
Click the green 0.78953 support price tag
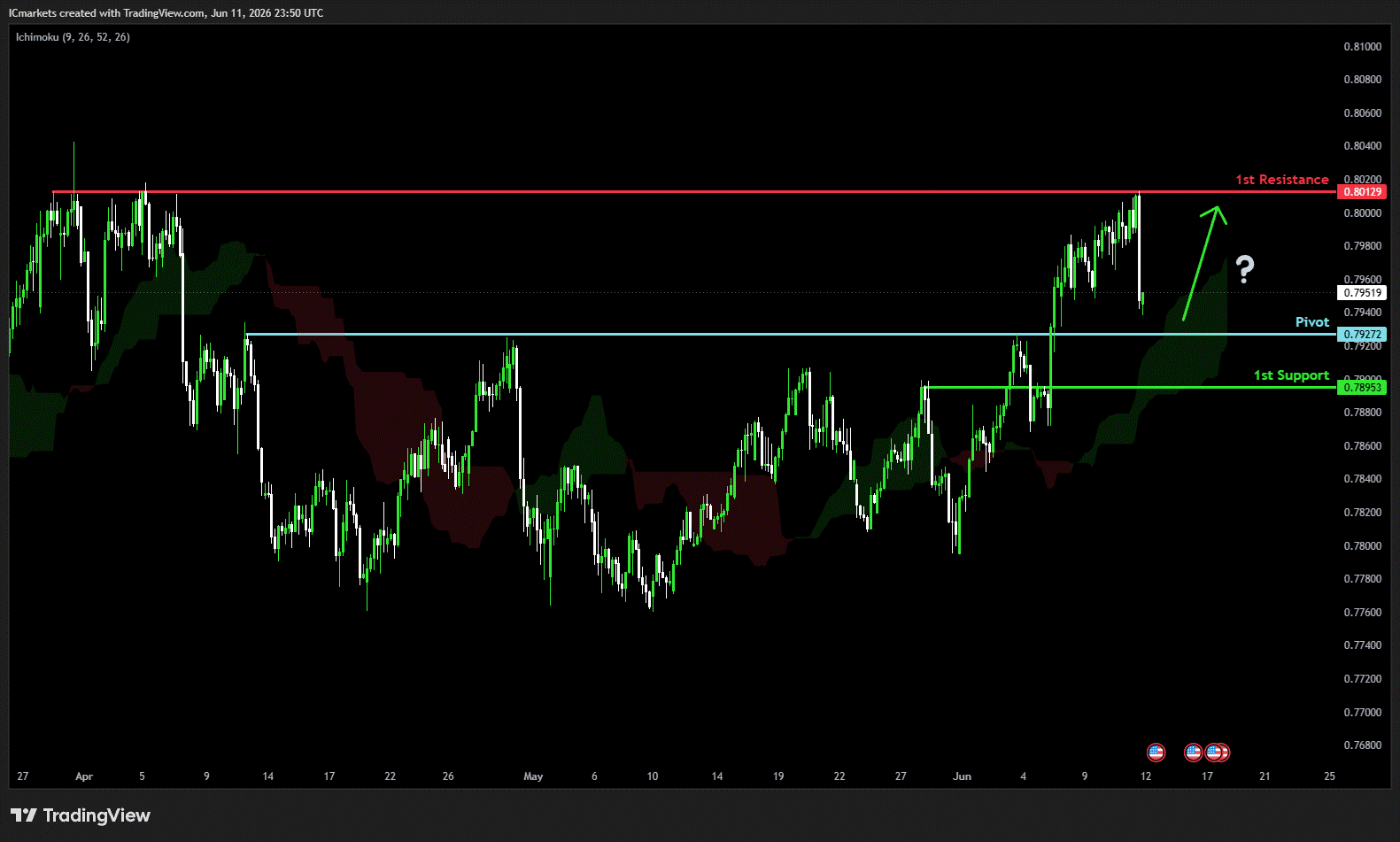pyautogui.click(x=1362, y=388)
